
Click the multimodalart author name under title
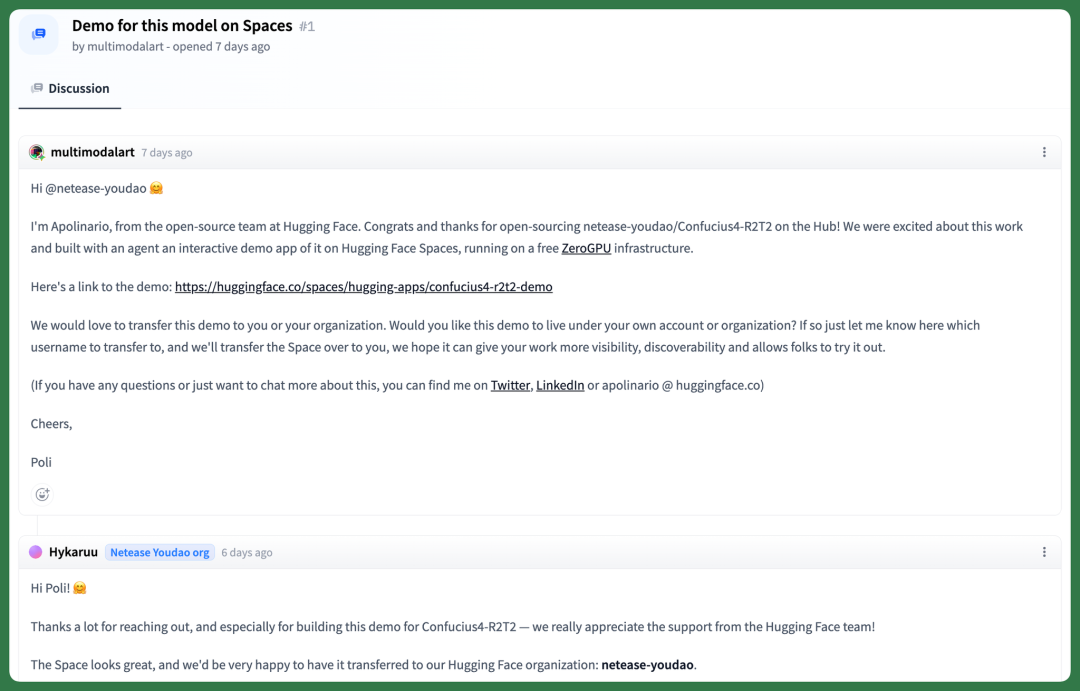click(x=125, y=46)
